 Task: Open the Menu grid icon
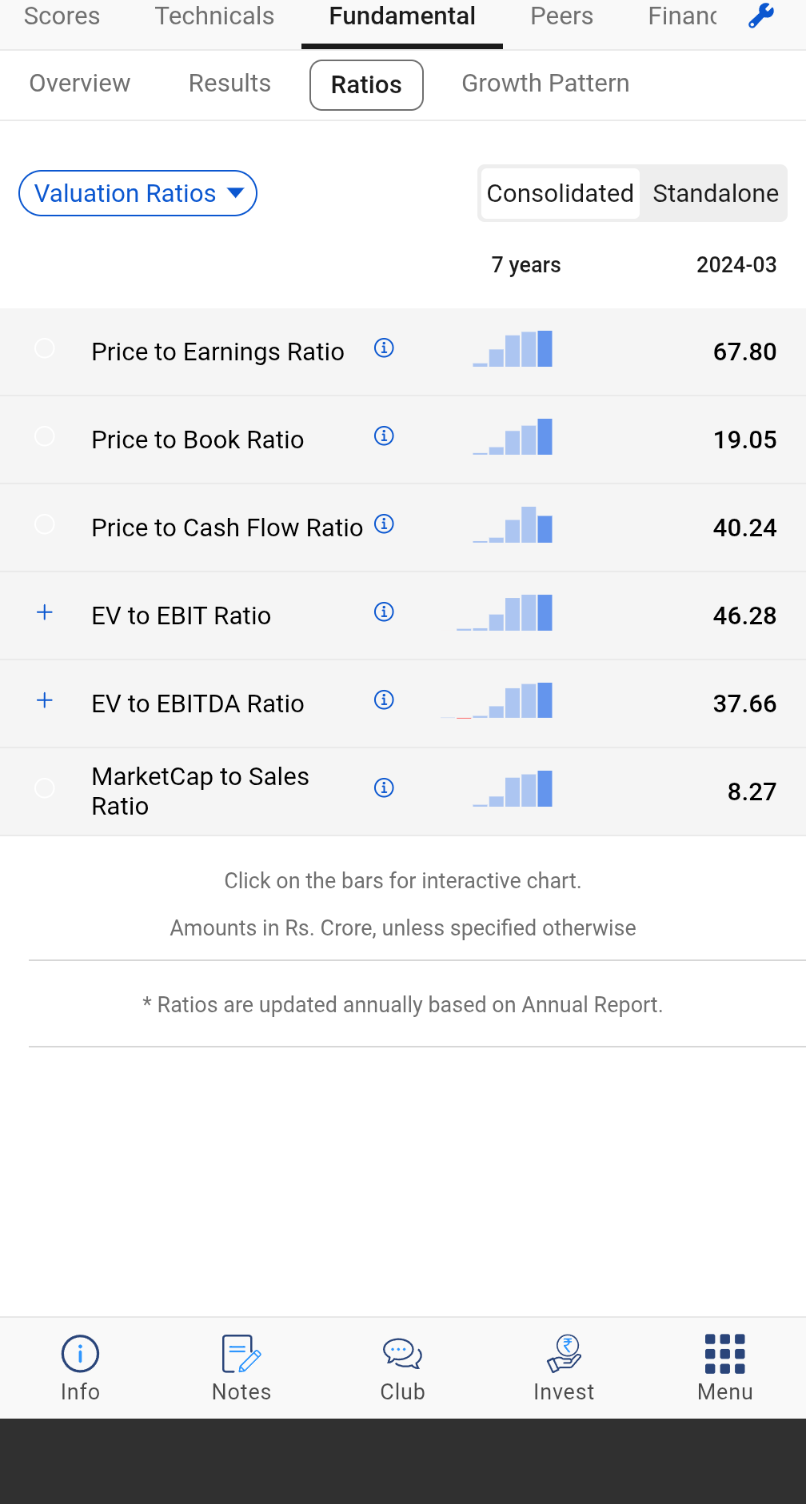pyautogui.click(x=725, y=1355)
